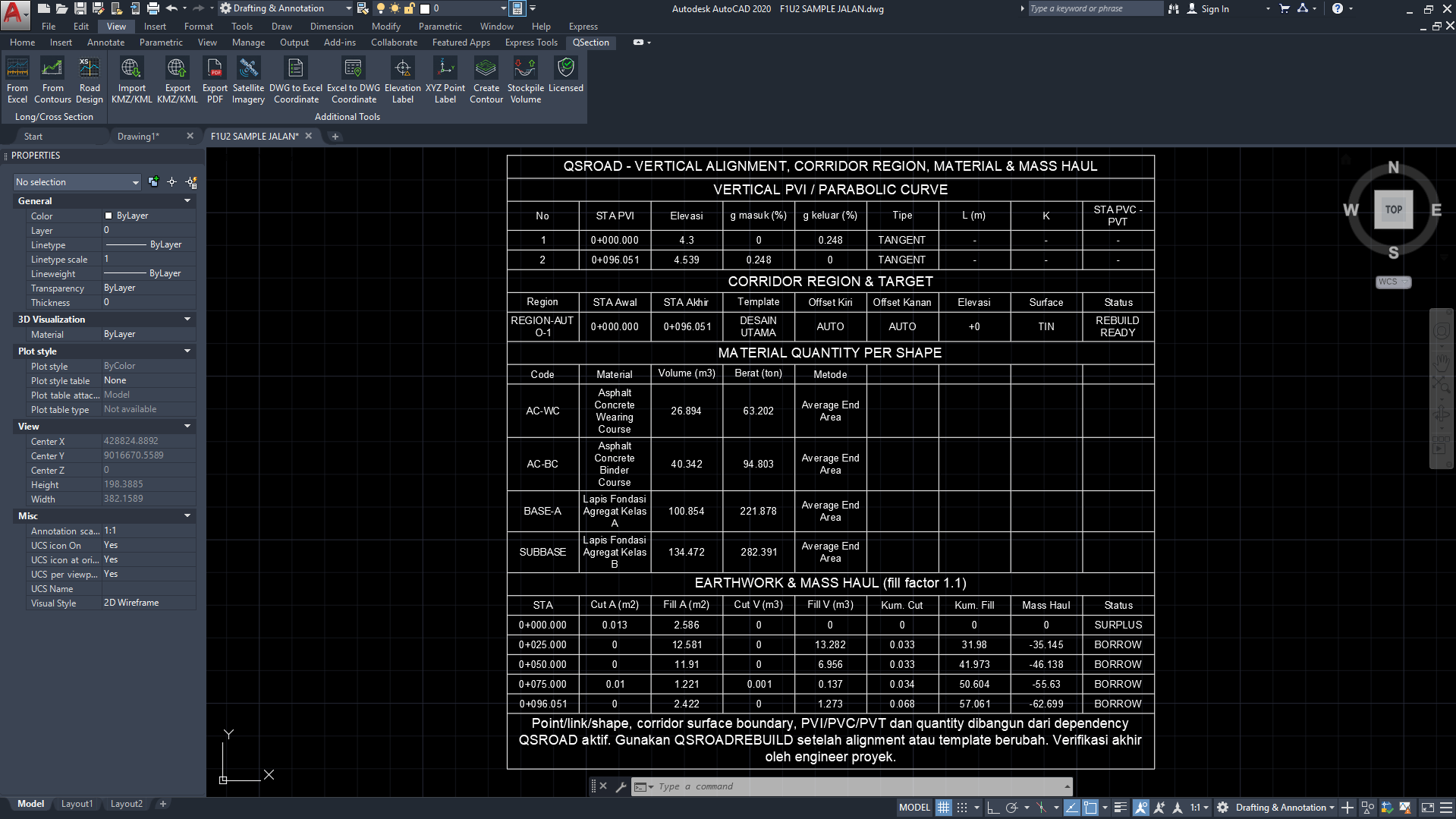The width and height of the screenshot is (1456, 819).
Task: Click the Quick Select icon in Properties
Action: pos(192,182)
